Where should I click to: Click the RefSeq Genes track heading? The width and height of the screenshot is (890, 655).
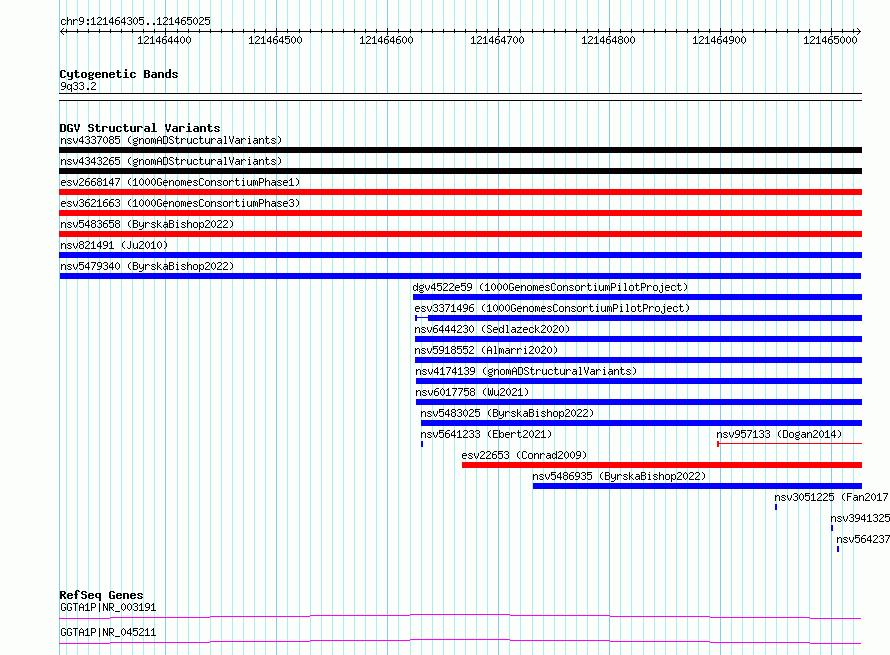pyautogui.click(x=101, y=595)
